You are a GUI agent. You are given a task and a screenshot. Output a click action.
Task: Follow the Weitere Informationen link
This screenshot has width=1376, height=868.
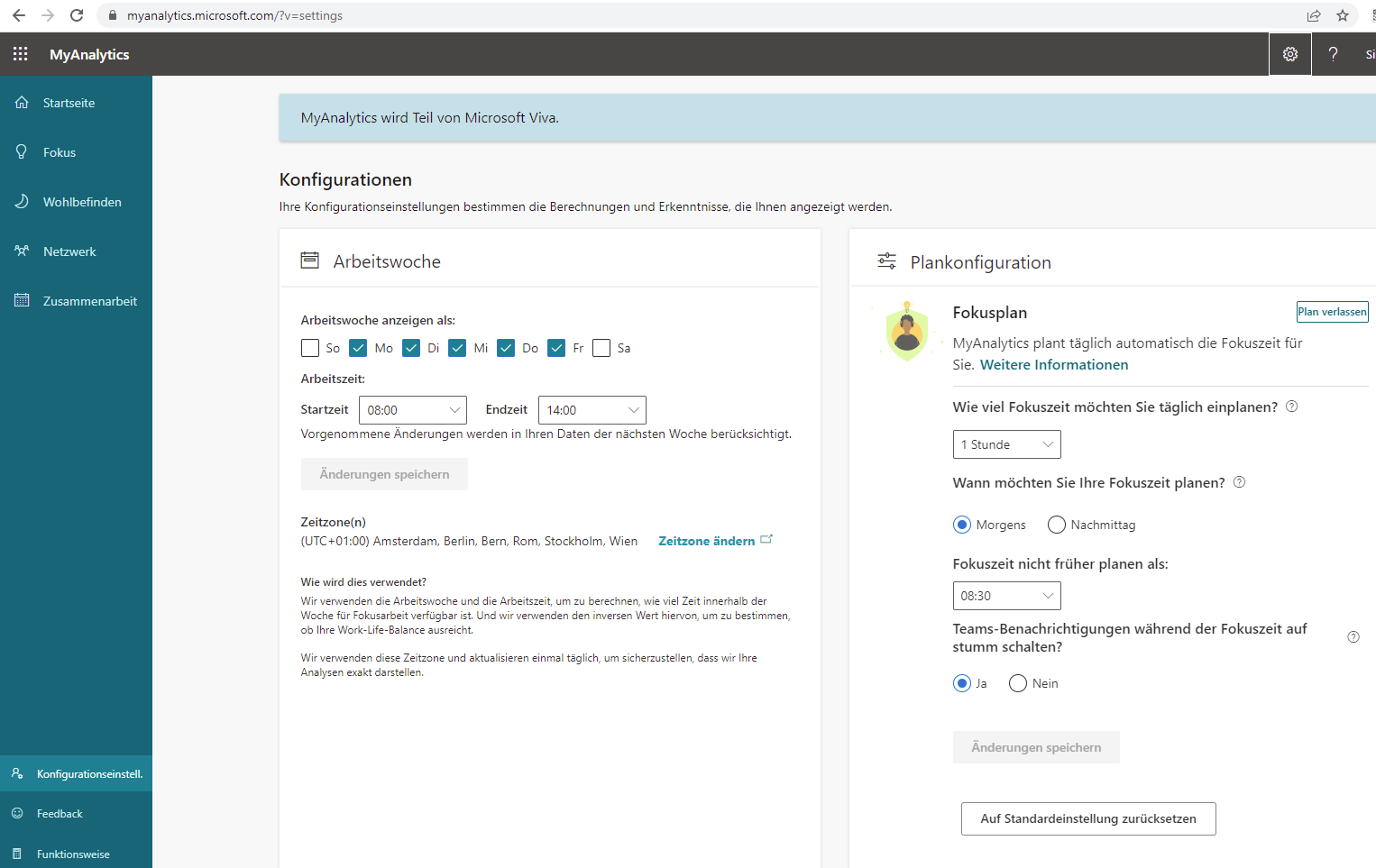point(1054,364)
